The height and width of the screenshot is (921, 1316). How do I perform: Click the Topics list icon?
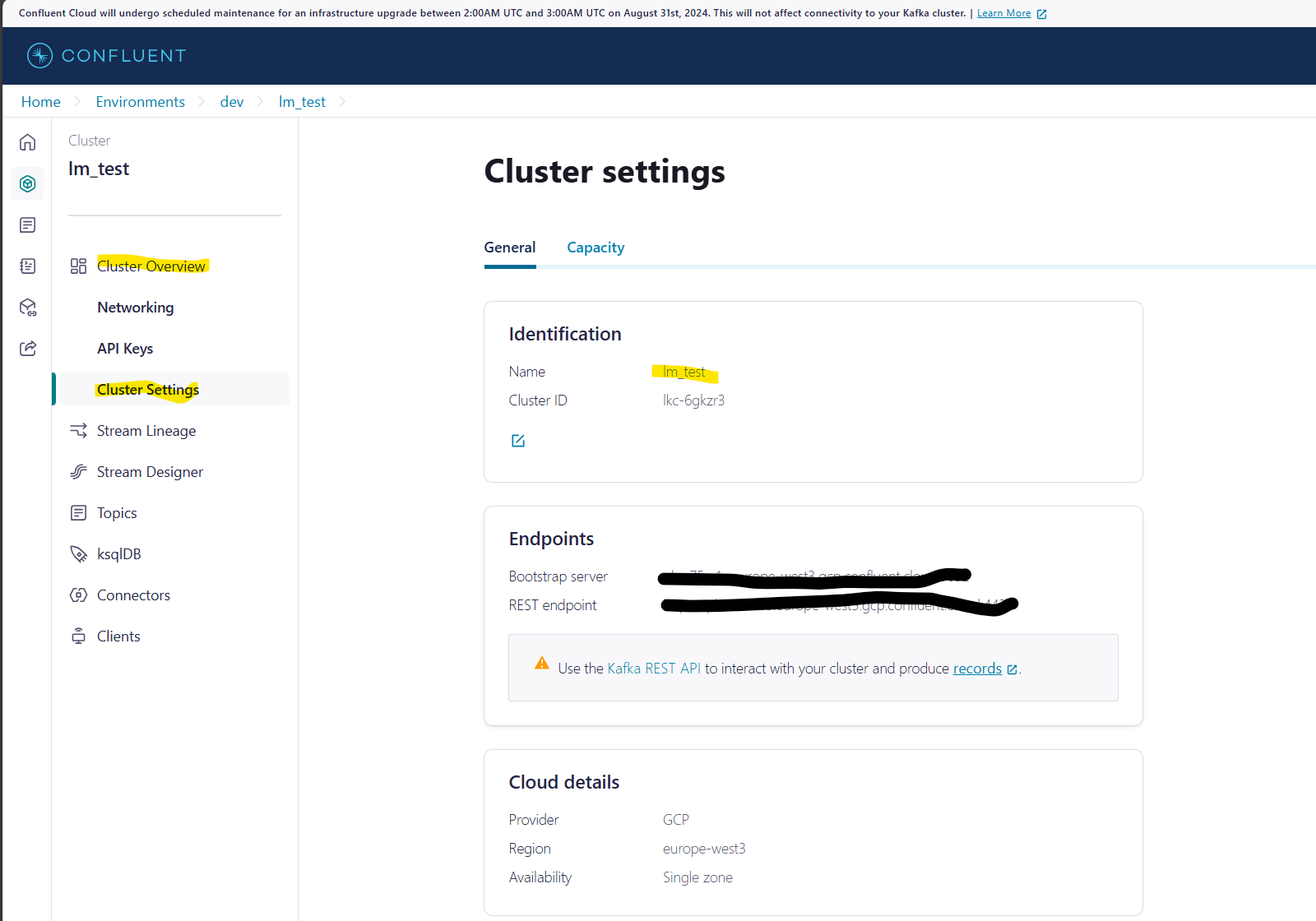click(x=78, y=512)
